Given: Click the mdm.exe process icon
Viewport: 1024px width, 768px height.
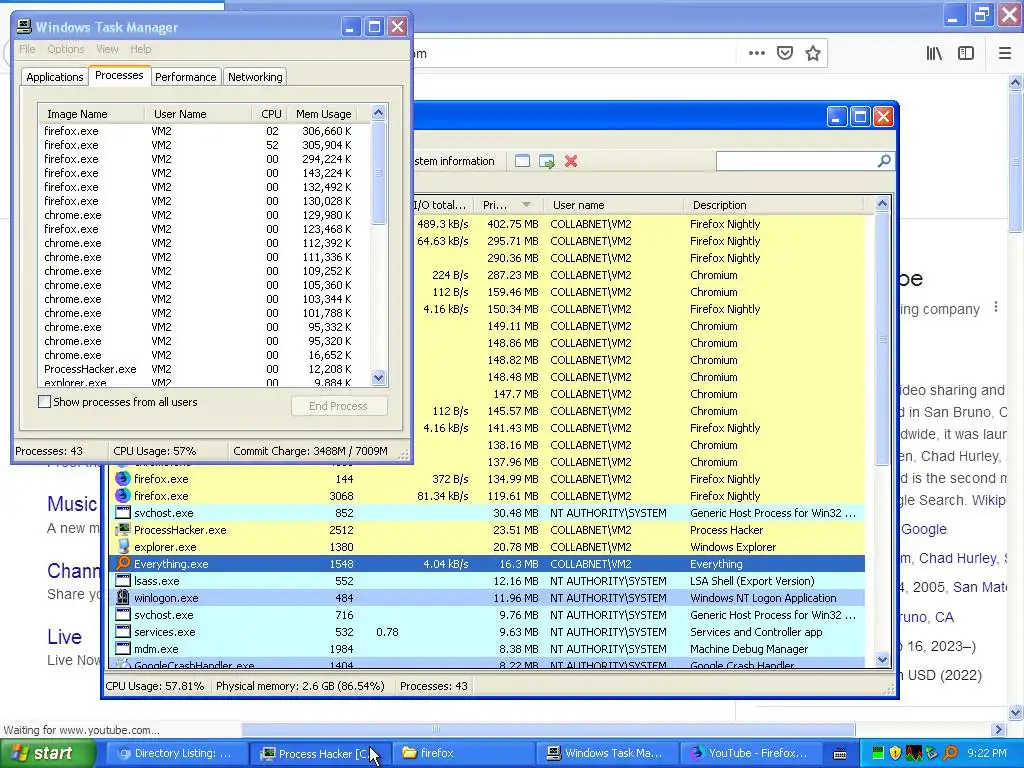Looking at the screenshot, I should (123, 648).
